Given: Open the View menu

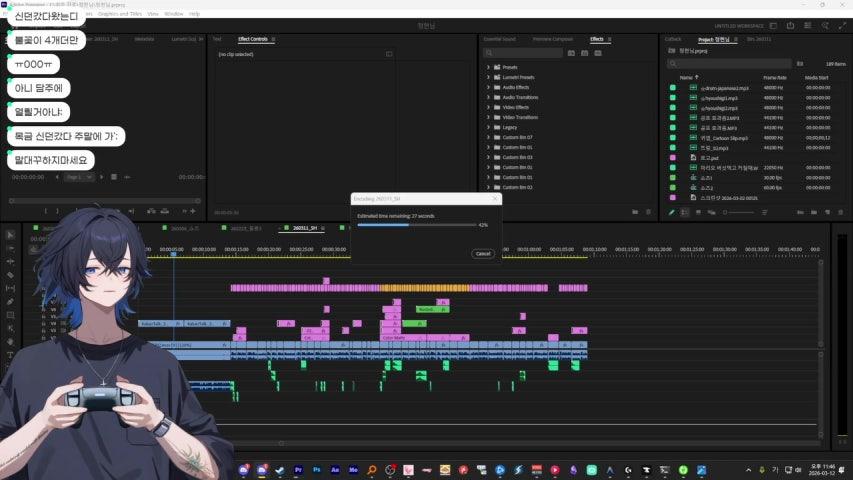Looking at the screenshot, I should (153, 14).
